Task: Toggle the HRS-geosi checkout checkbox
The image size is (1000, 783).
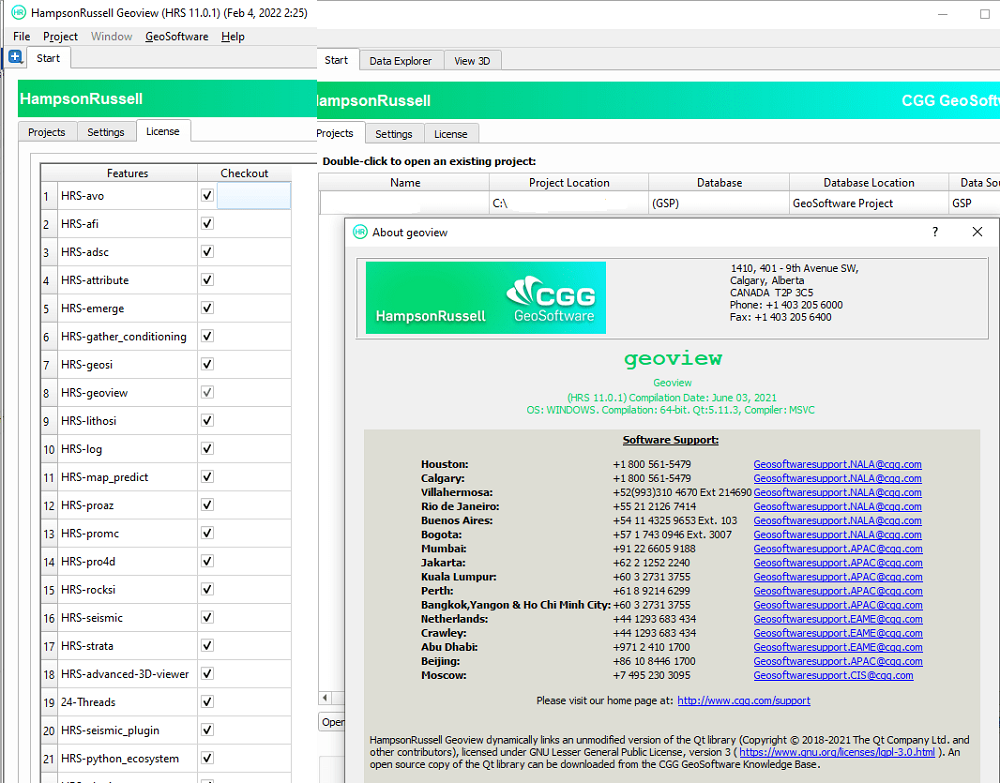Action: [x=207, y=363]
